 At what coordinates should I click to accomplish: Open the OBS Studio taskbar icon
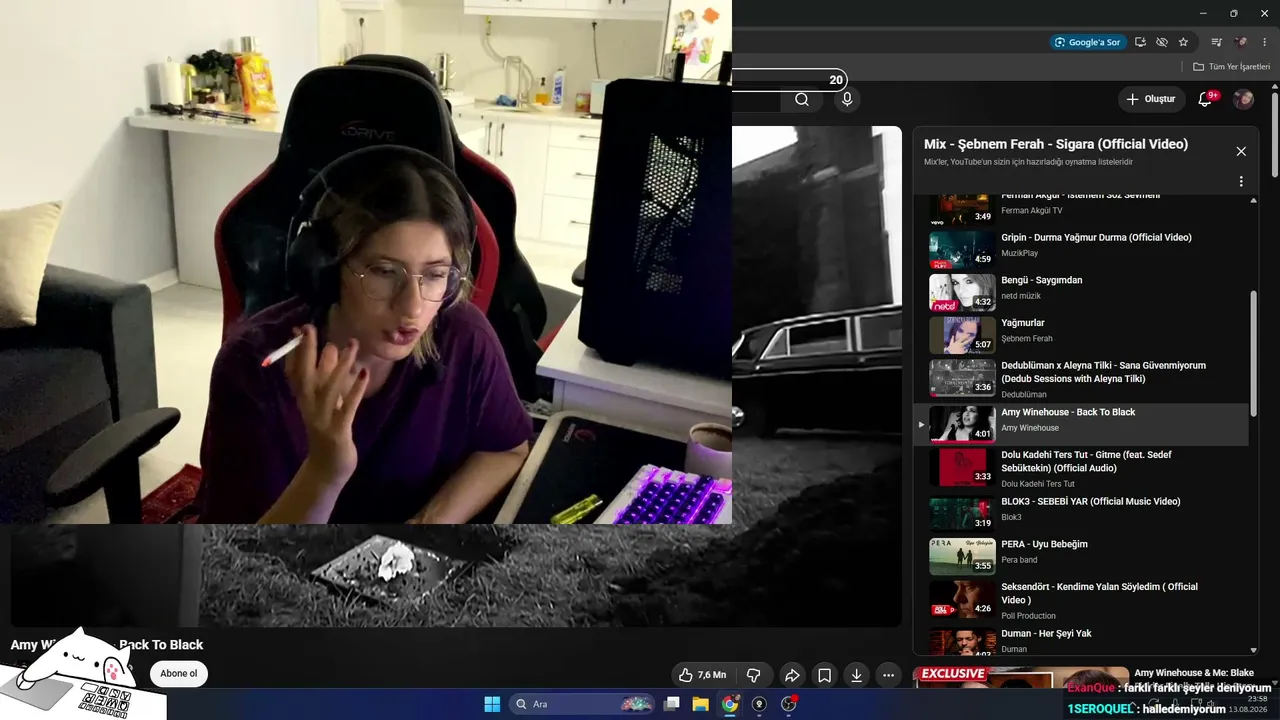click(759, 704)
